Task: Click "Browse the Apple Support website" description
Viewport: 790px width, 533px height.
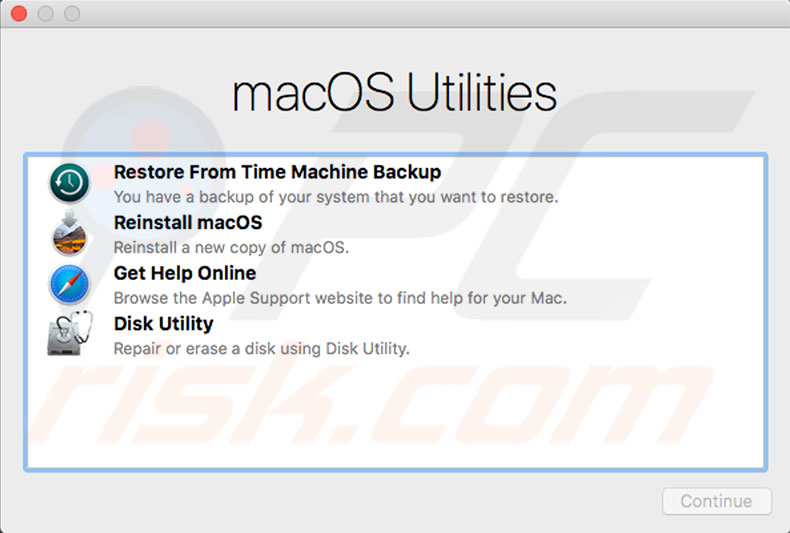Action: 339,298
